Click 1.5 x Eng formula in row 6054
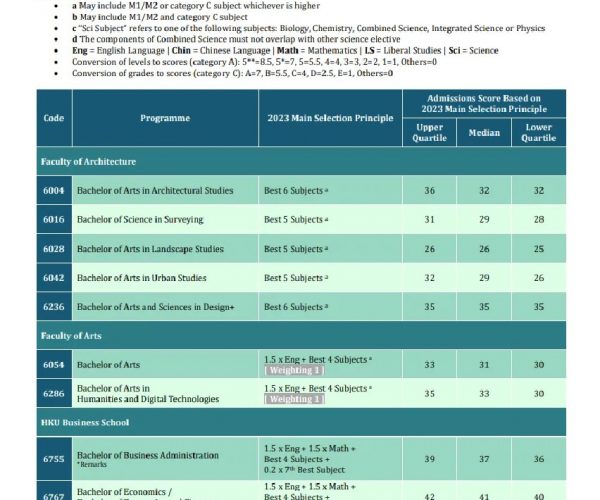The height and width of the screenshot is (500, 600). click(318, 360)
